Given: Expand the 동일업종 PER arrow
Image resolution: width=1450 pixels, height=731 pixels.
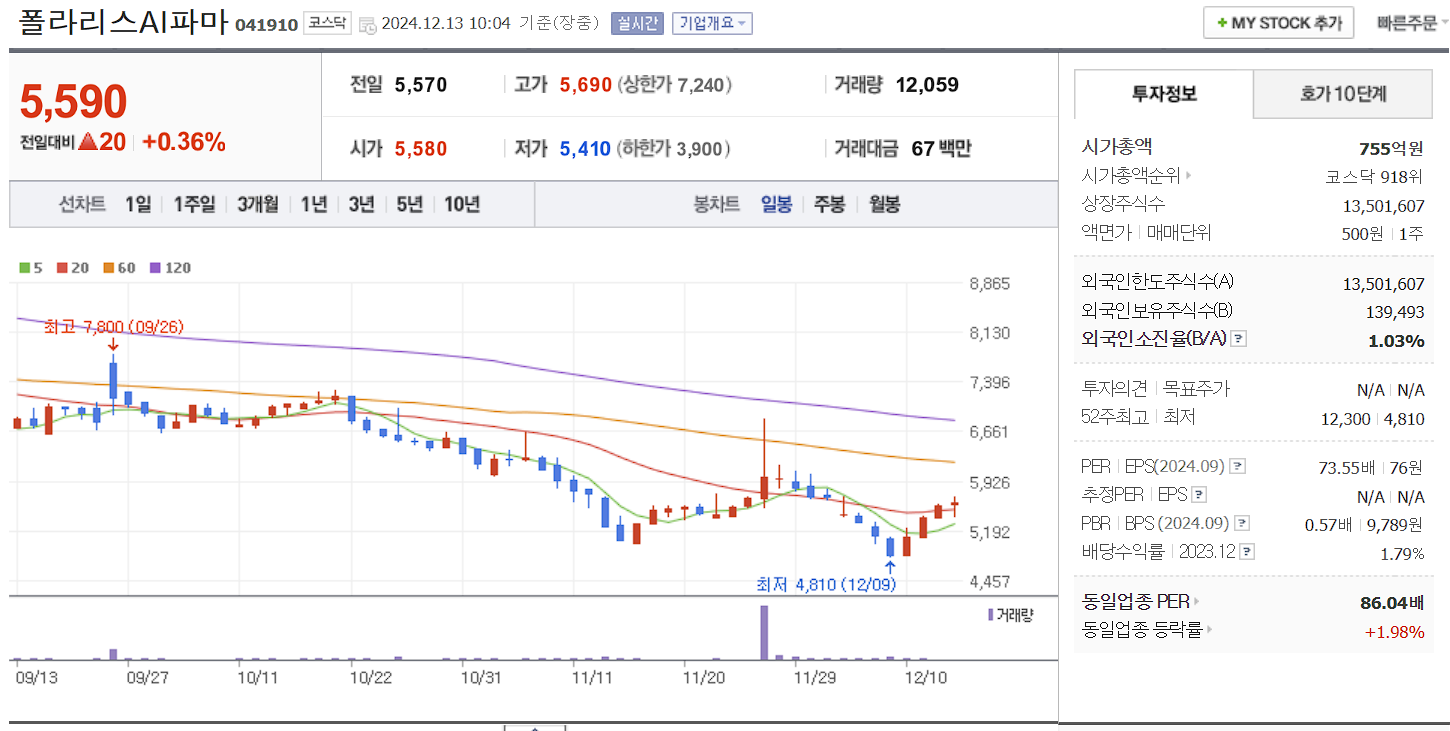Looking at the screenshot, I should click(1197, 603).
